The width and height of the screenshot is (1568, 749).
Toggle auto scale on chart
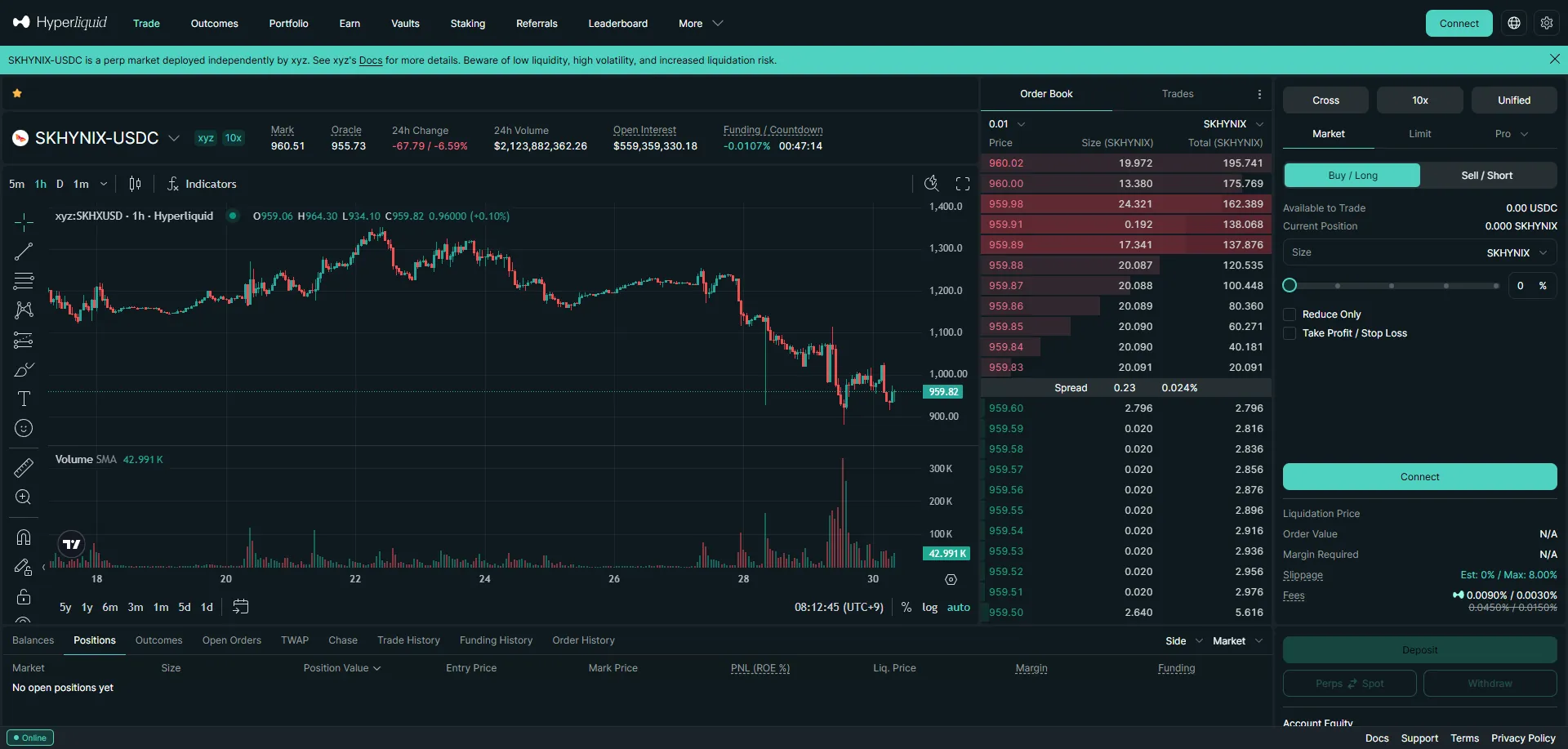click(x=959, y=607)
